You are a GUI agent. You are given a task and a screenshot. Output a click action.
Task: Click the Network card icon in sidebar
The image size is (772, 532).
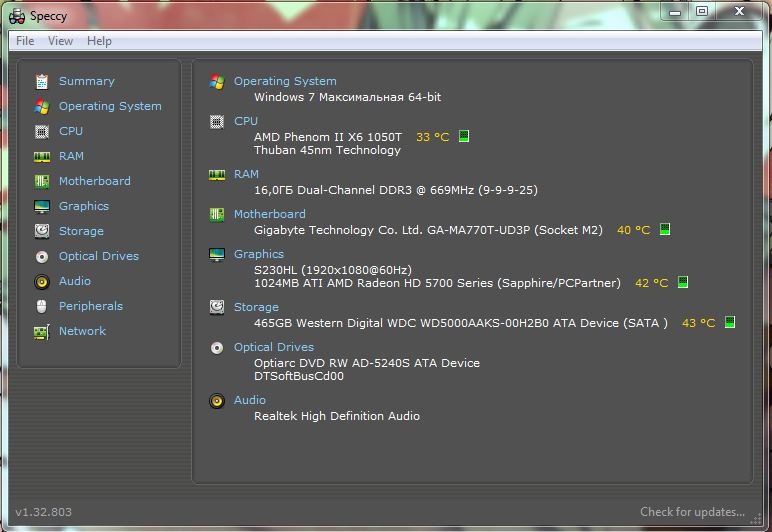click(42, 332)
